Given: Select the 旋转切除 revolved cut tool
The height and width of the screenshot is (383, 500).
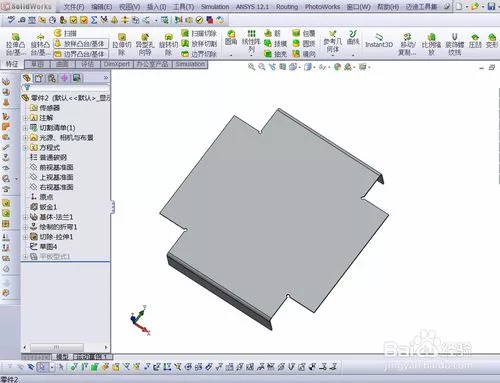Looking at the screenshot, I should (x=168, y=44).
